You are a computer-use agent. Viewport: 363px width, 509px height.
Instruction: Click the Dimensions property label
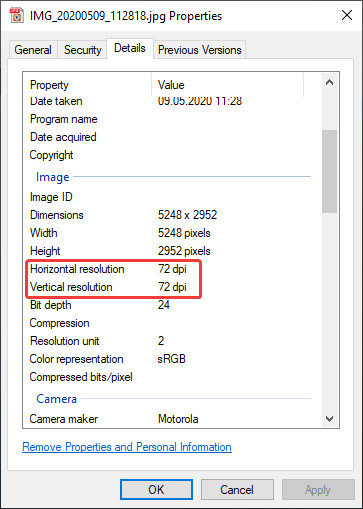click(x=57, y=215)
